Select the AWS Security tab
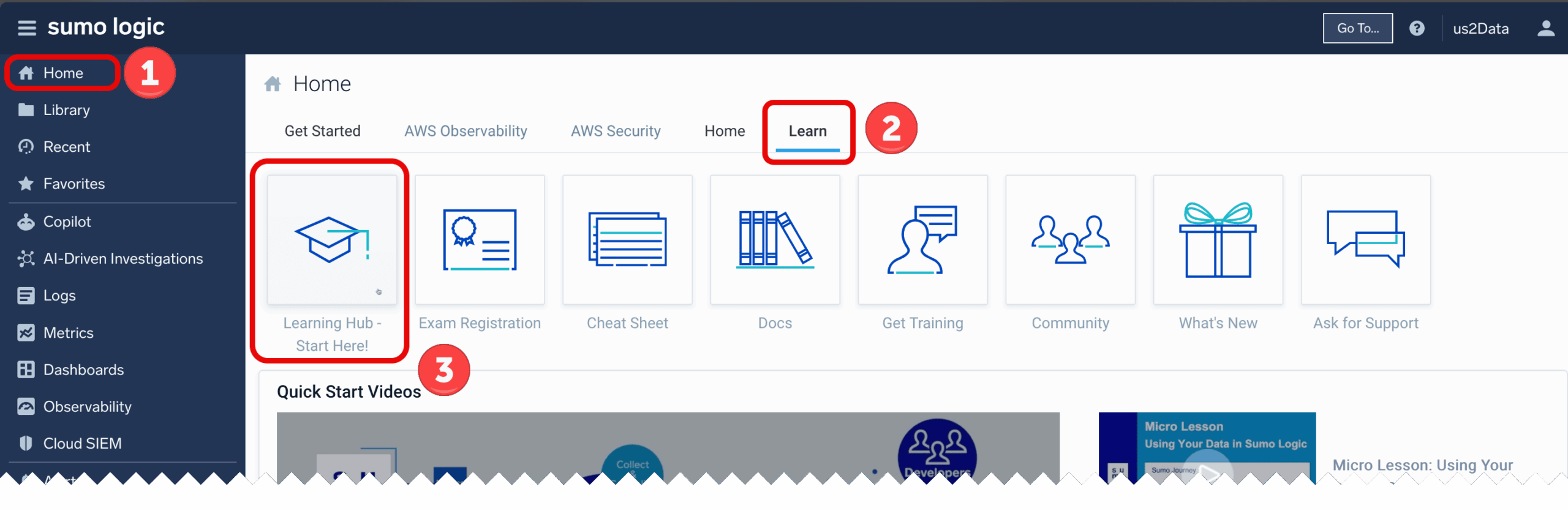1568x511 pixels. coord(616,131)
